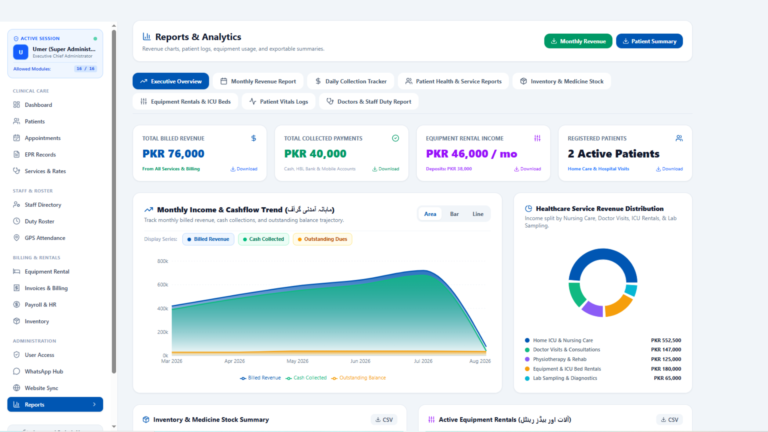This screenshot has height=432, width=768.
Task: Click the Payroll & HR icon
Action: point(17,305)
